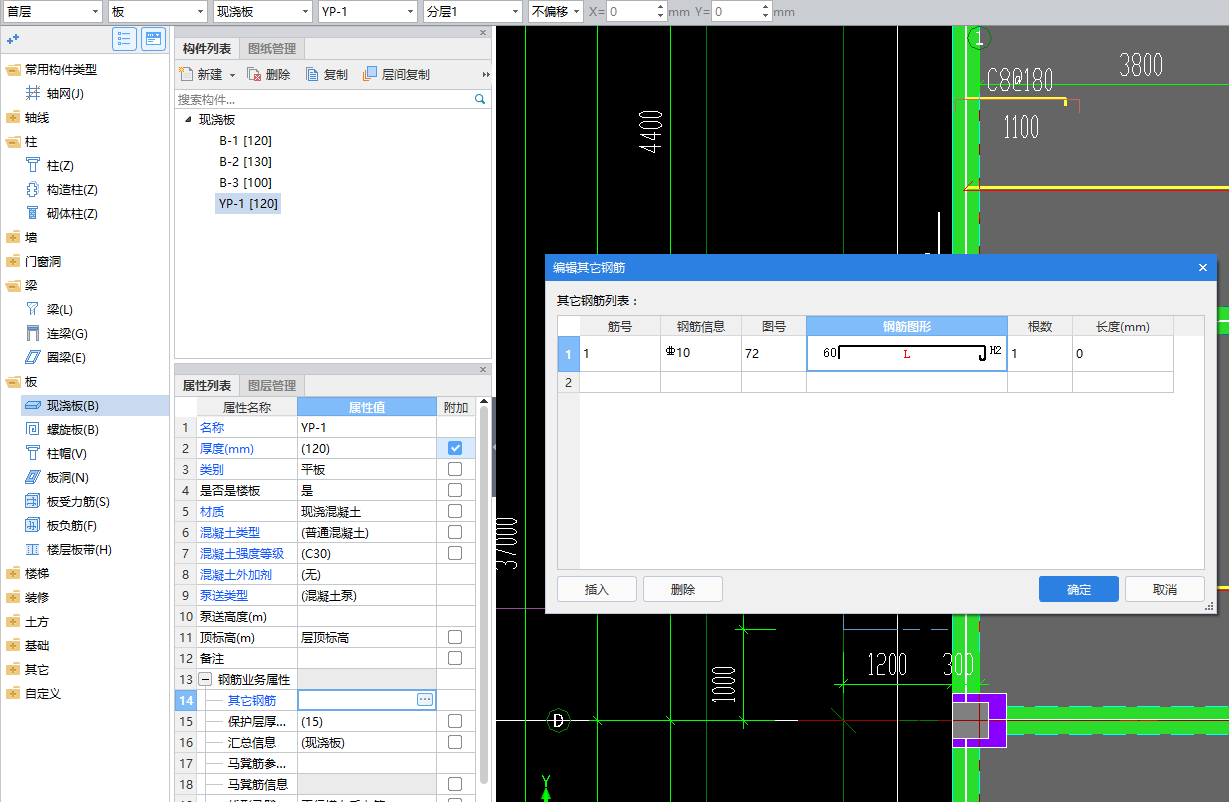Collapse 现浇板 tree node
Screen dimensions: 1229x802
[188, 119]
